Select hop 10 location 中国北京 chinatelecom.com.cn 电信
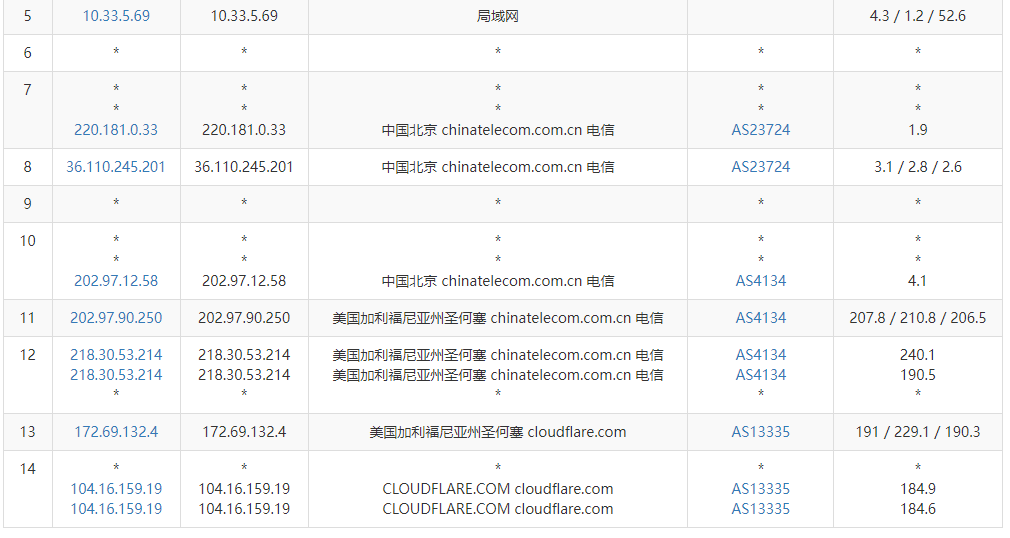The width and height of the screenshot is (1010, 538). [498, 281]
